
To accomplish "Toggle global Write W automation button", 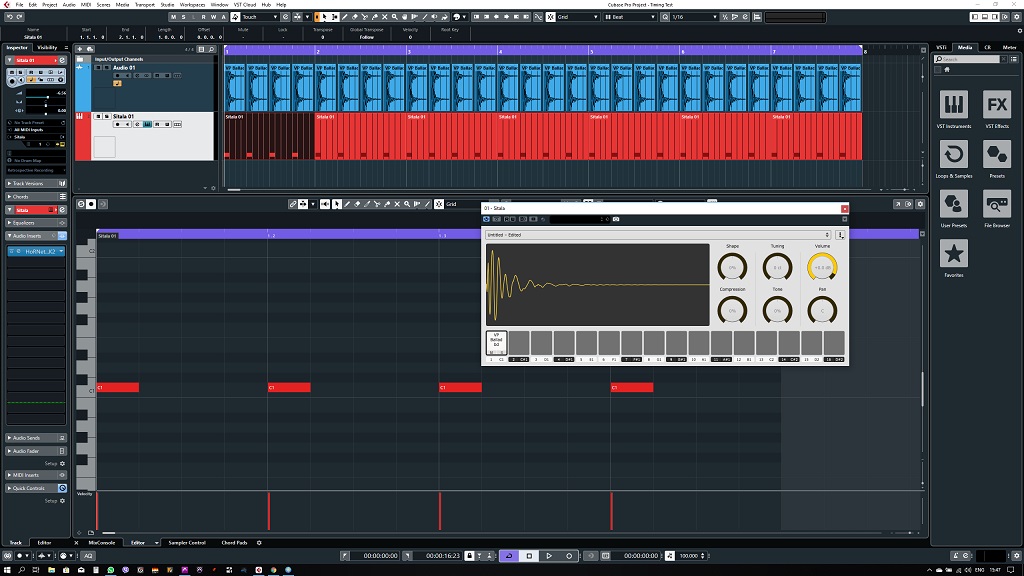I will click(x=214, y=17).
